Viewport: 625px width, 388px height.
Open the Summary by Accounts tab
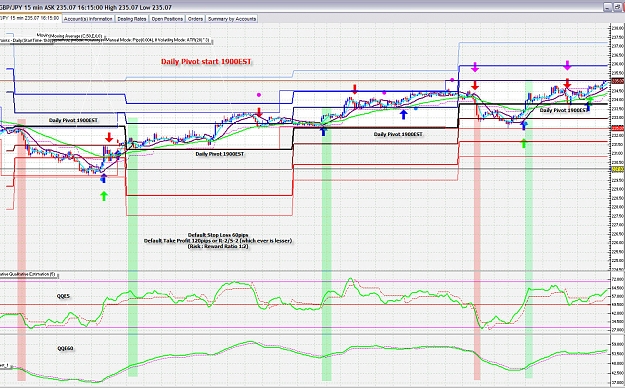point(232,19)
